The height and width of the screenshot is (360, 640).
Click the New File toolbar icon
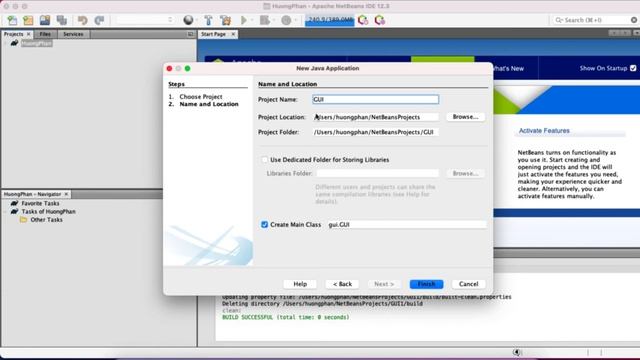click(x=12, y=20)
